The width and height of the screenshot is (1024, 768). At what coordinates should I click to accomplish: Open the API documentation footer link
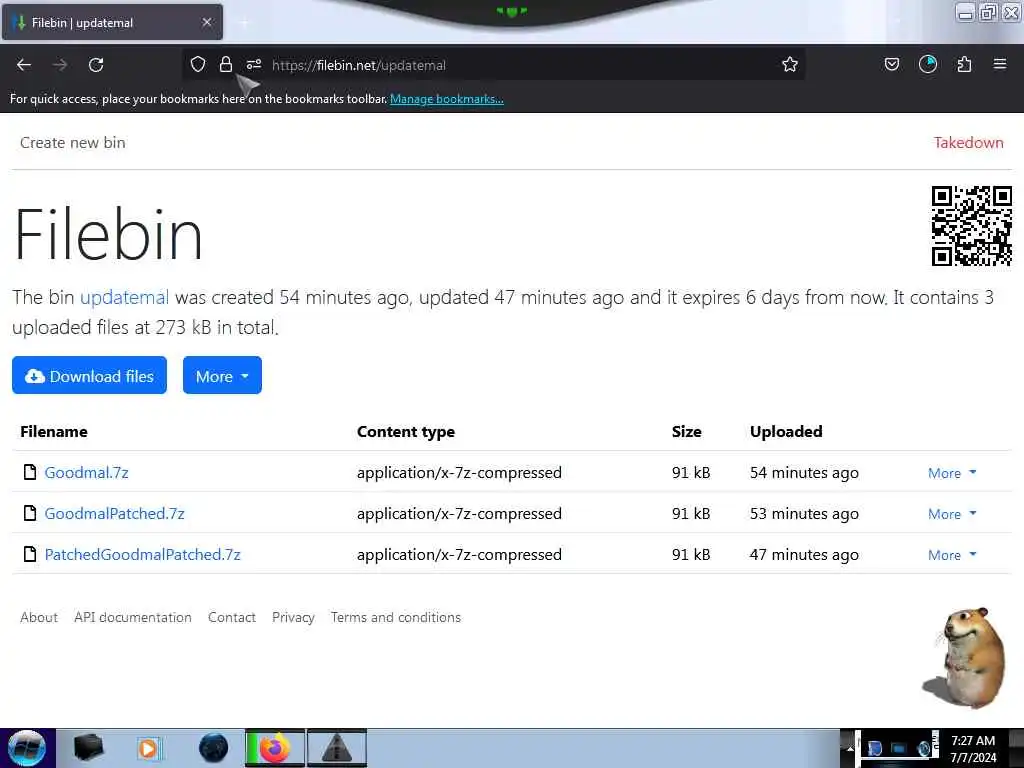pos(133,617)
